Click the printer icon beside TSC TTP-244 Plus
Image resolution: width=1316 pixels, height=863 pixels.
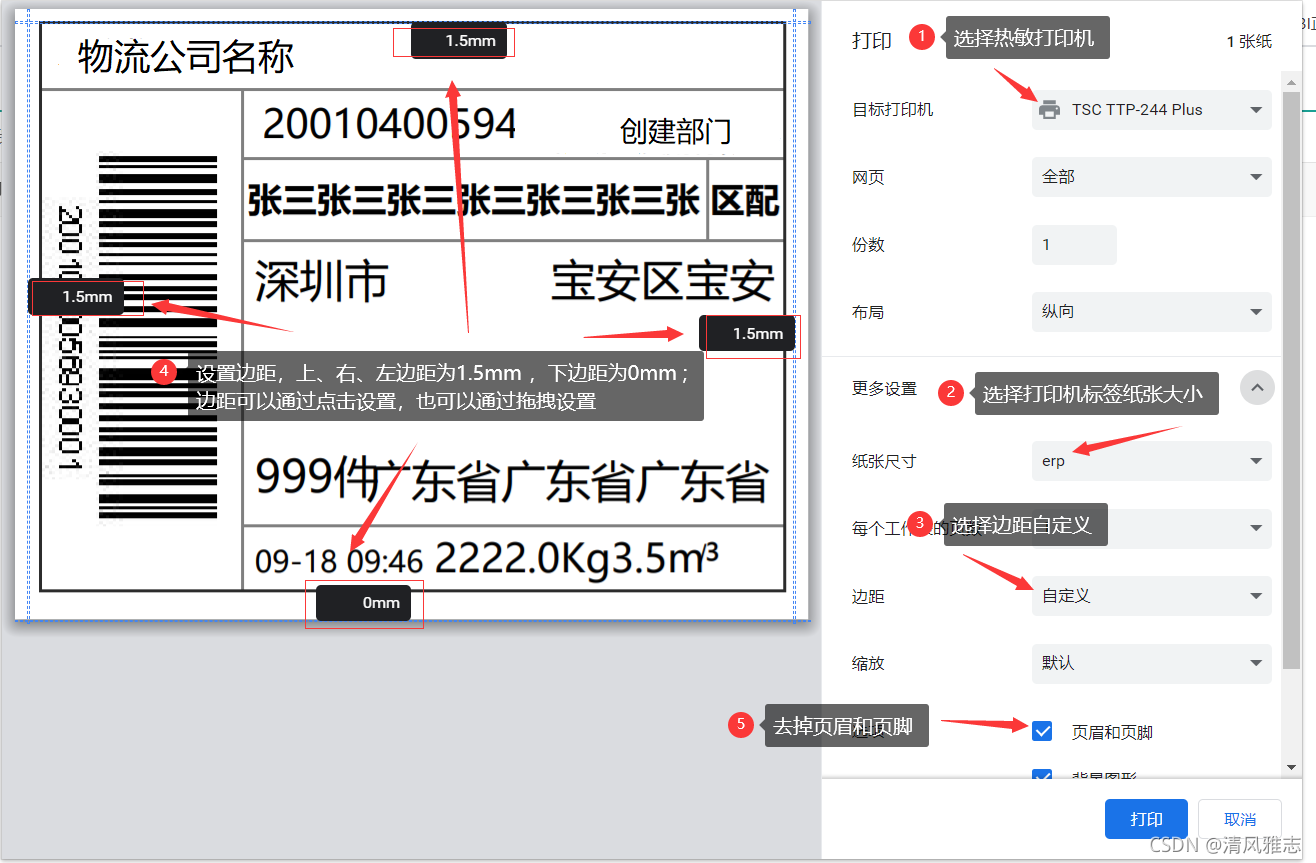point(1049,110)
